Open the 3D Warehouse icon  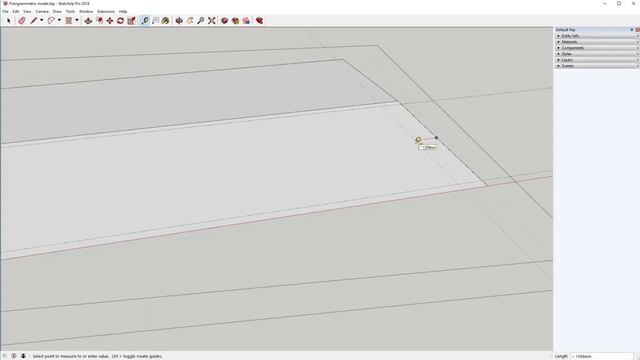[224, 20]
